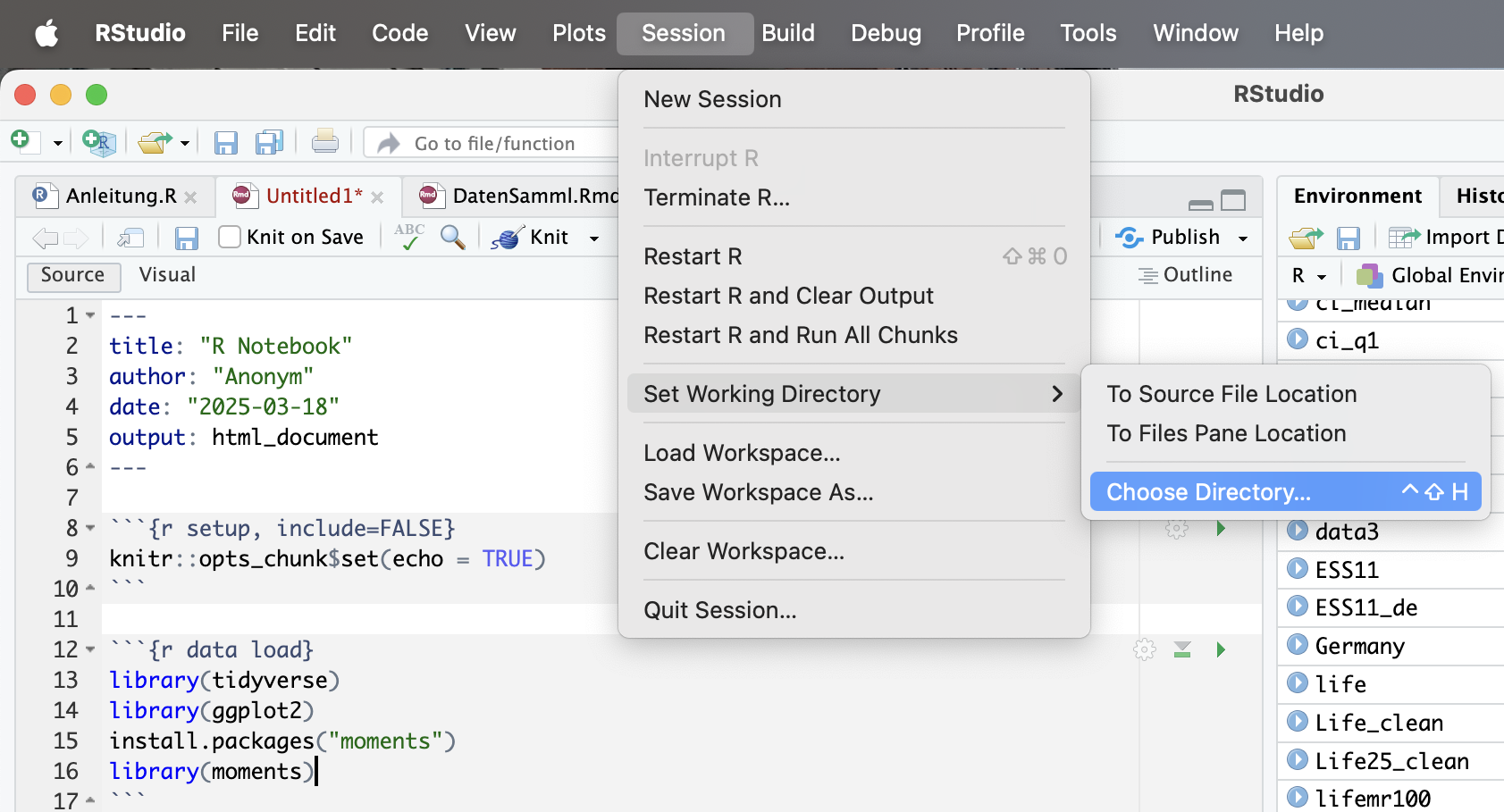This screenshot has width=1504, height=812.
Task: Click the Import Dataset button
Action: tap(1446, 237)
